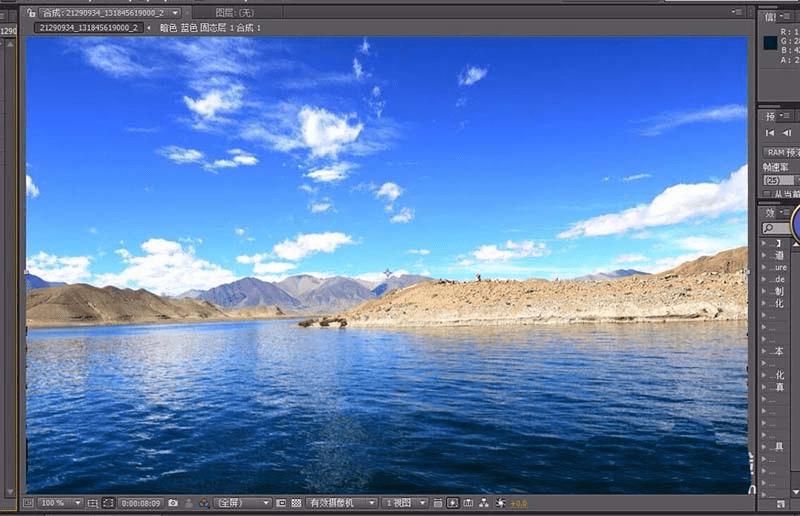Click the scroll down arrow on left panel
Viewport: 800px width, 516px height.
pos(10,492)
